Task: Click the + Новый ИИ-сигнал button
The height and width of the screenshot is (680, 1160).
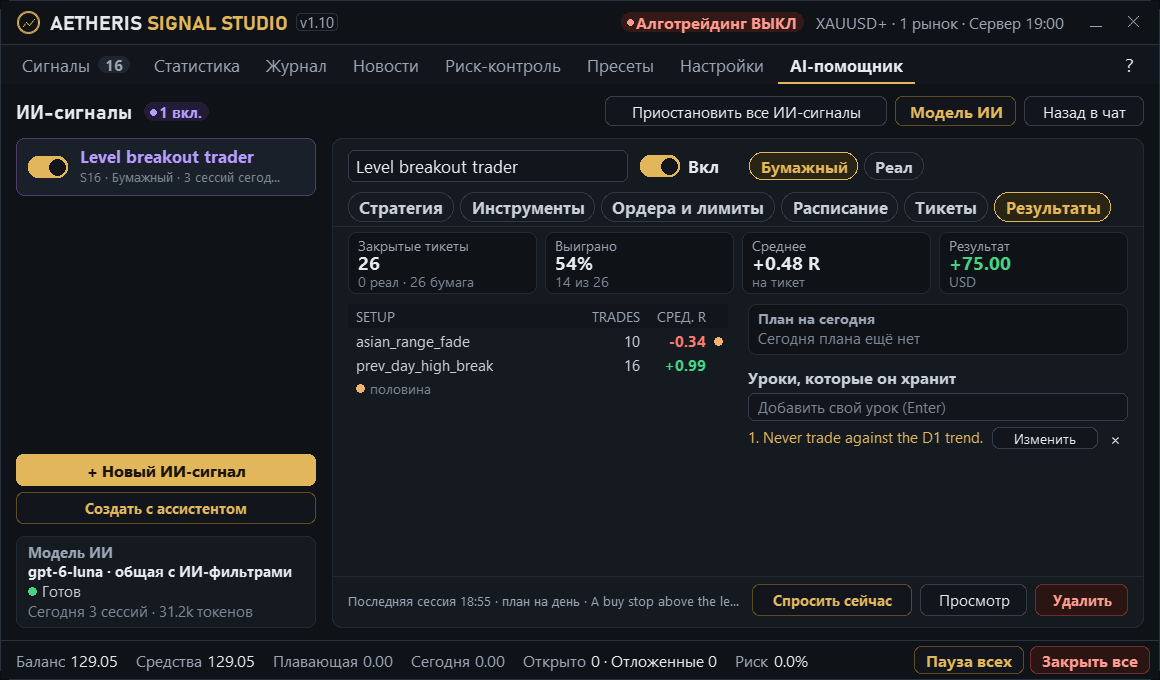Action: (x=166, y=471)
